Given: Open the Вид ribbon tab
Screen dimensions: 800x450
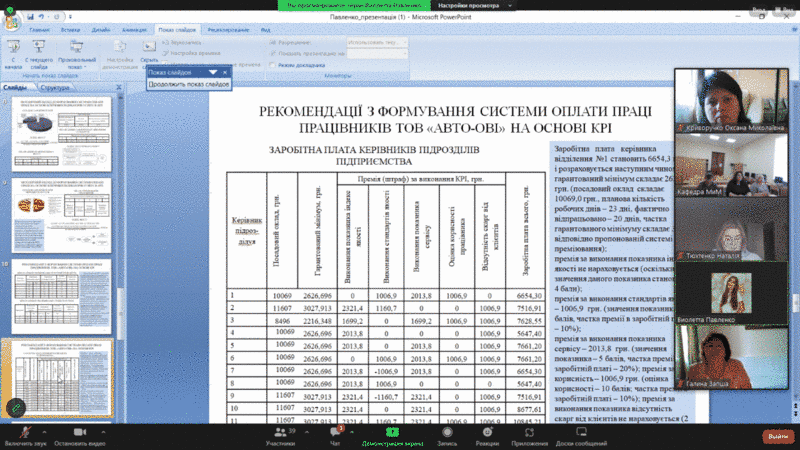Looking at the screenshot, I should [266, 30].
